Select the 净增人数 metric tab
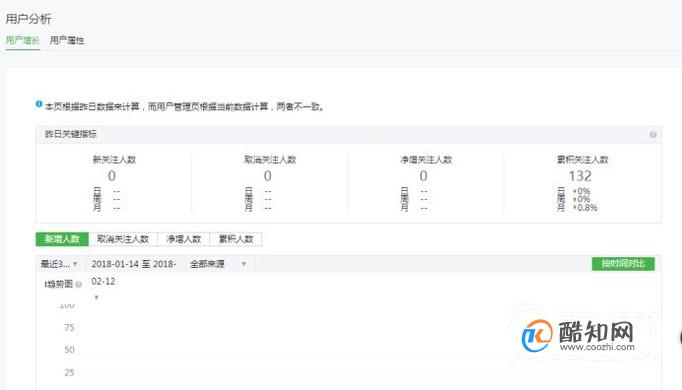 coord(184,239)
